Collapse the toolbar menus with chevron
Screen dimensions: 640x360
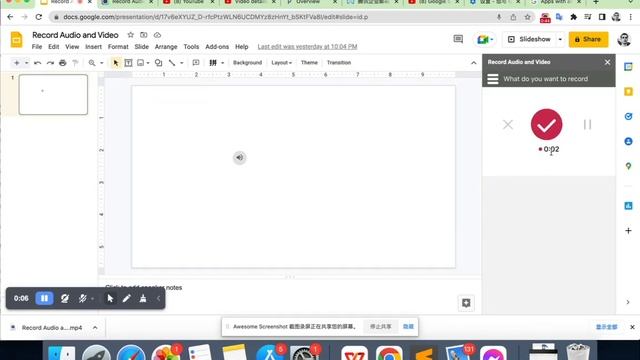tap(473, 63)
